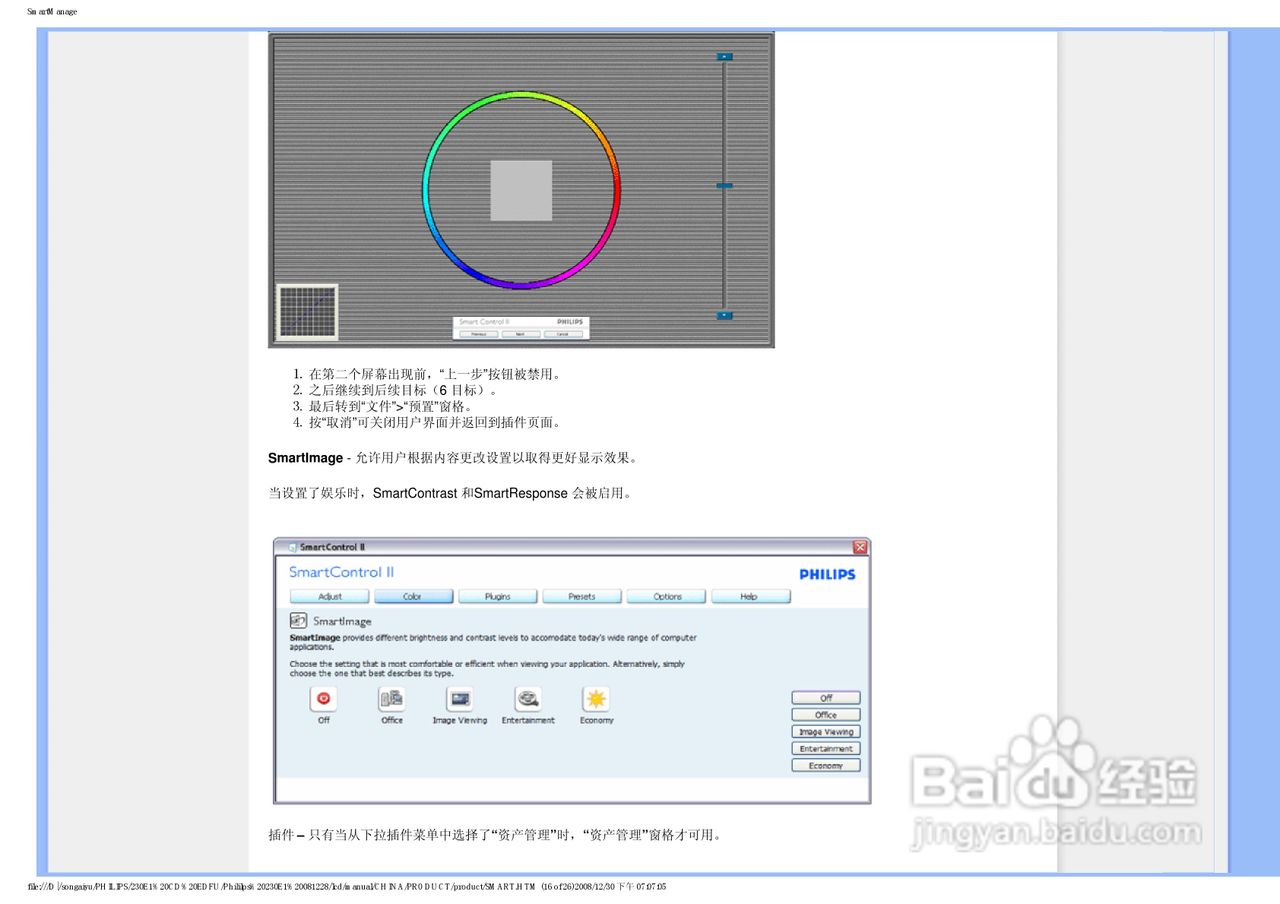
Task: Click Previous in the calibration dialog
Action: 479,334
